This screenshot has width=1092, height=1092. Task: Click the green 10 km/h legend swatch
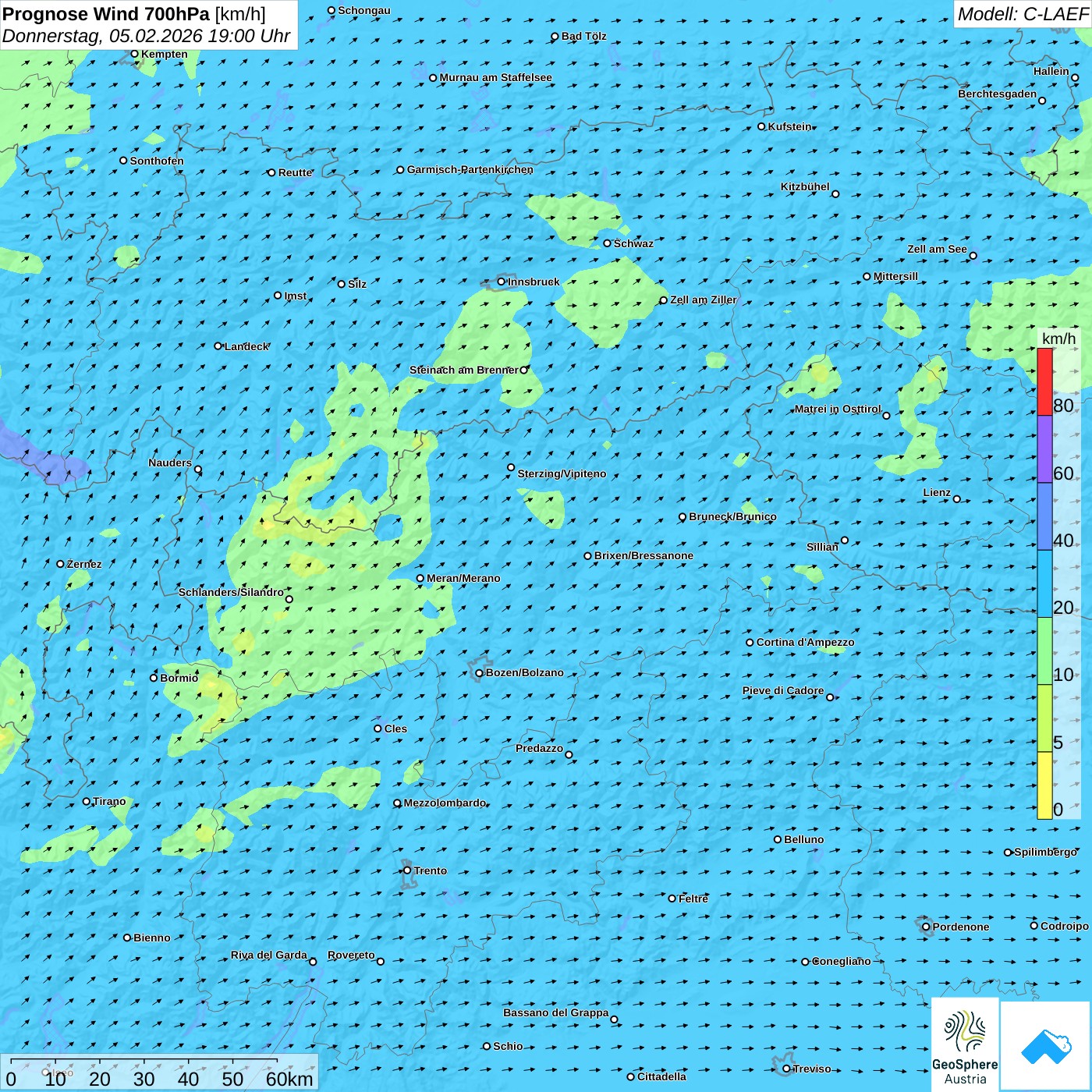click(x=1044, y=651)
